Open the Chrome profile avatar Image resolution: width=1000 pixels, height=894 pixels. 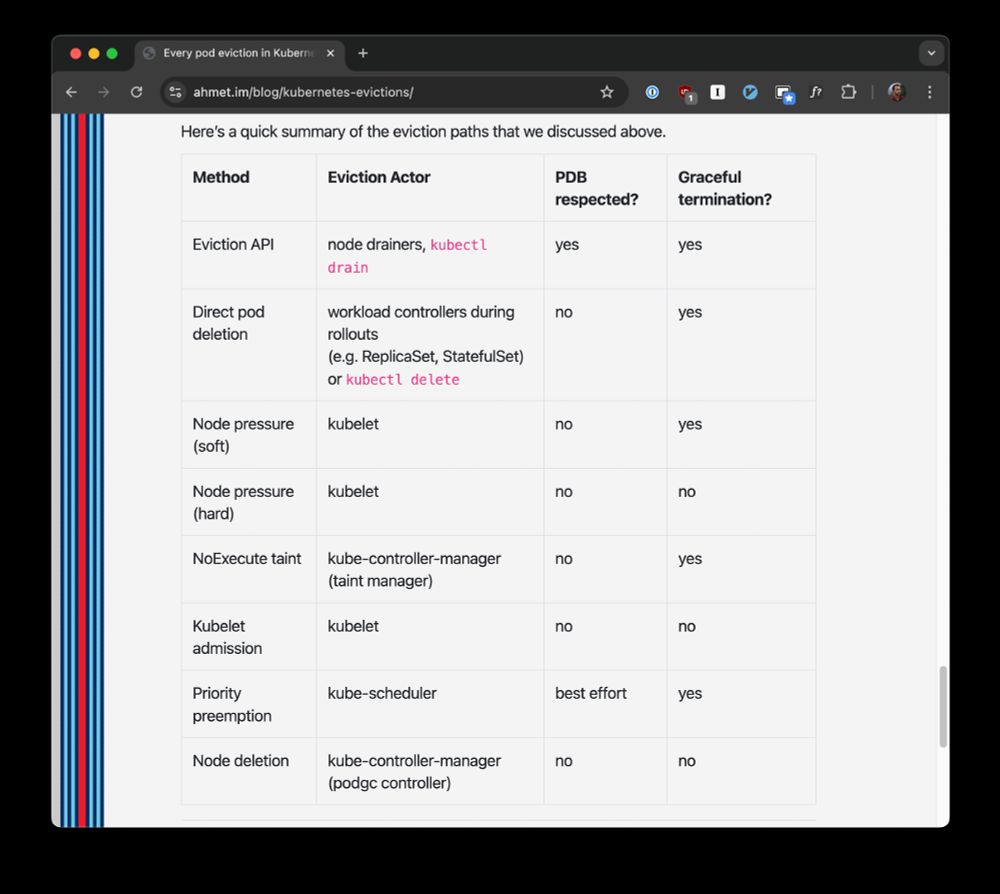[897, 92]
